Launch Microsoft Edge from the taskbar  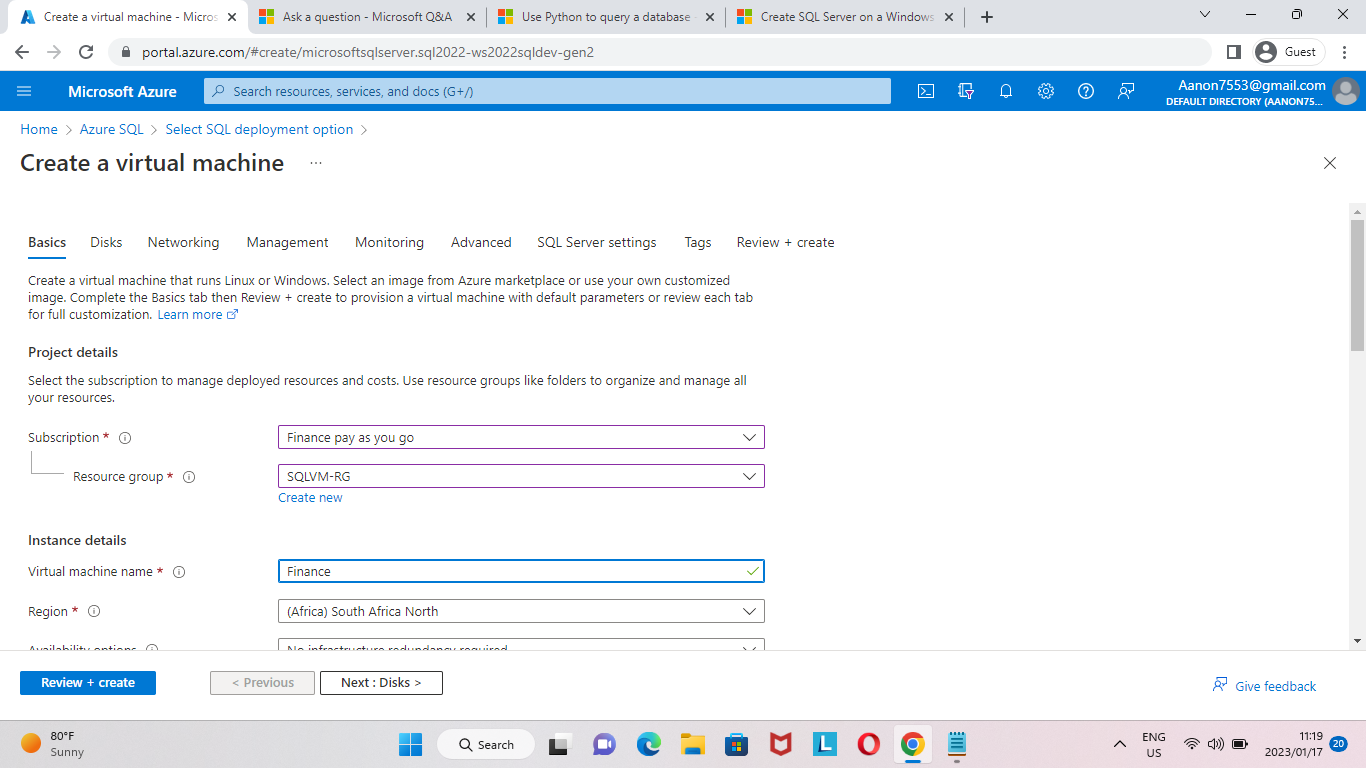click(649, 744)
